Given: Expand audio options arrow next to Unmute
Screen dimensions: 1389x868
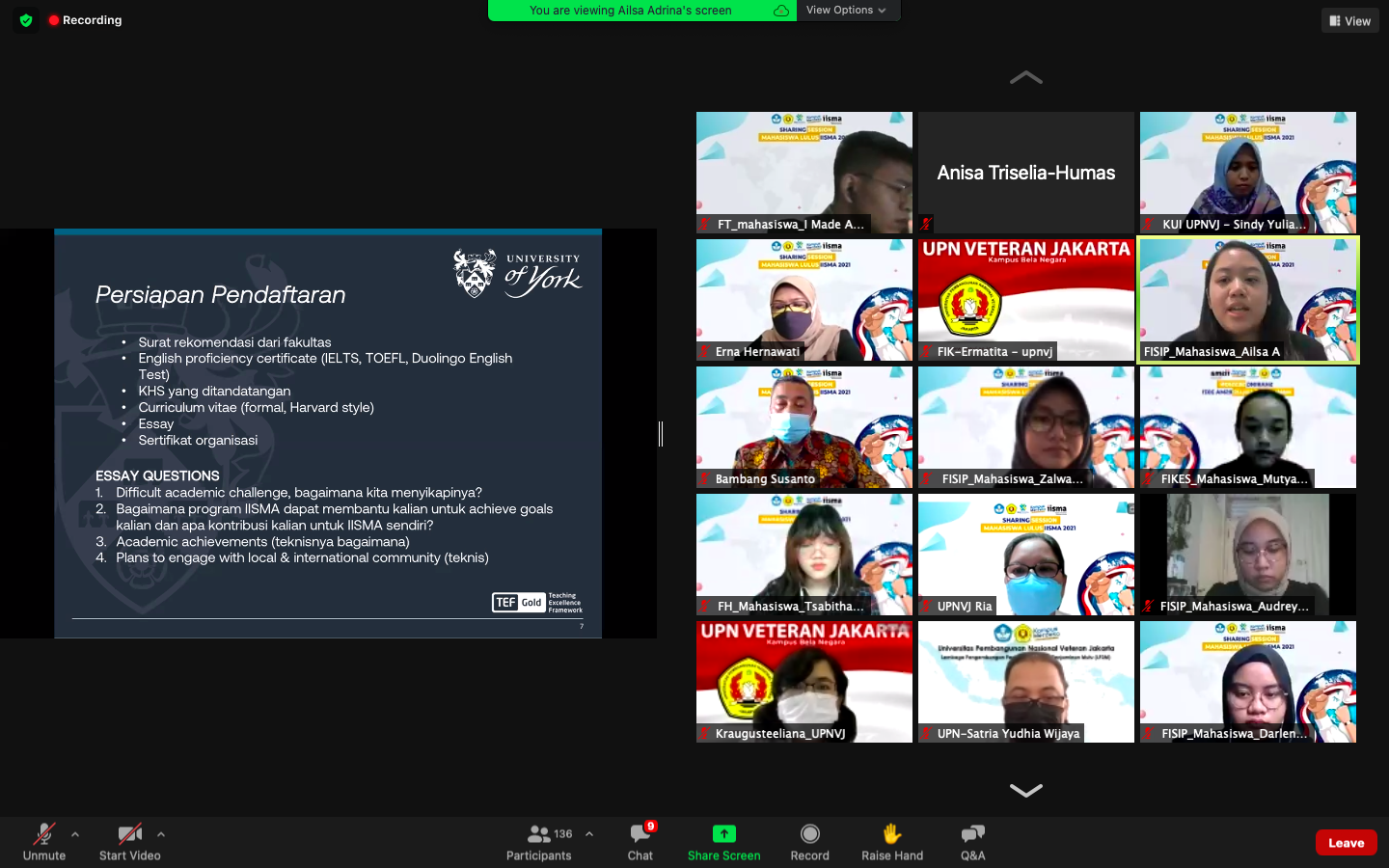Looking at the screenshot, I should 75,834.
